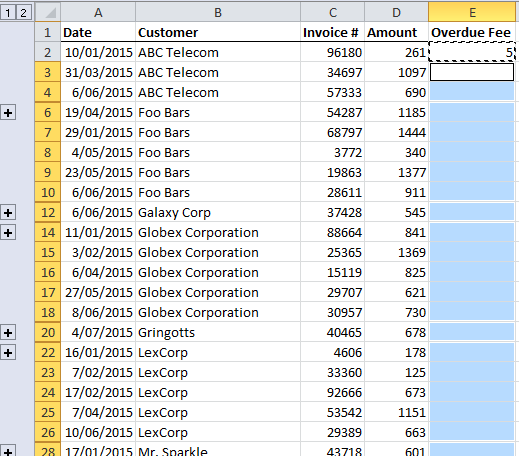The image size is (519, 456).
Task: Click invoice number 25365
Action: pos(332,252)
